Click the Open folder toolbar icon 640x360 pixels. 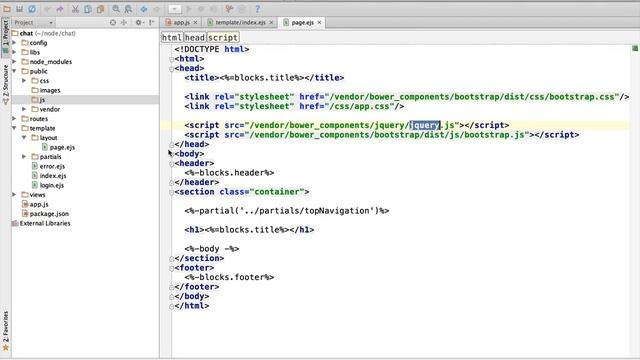click(7, 9)
